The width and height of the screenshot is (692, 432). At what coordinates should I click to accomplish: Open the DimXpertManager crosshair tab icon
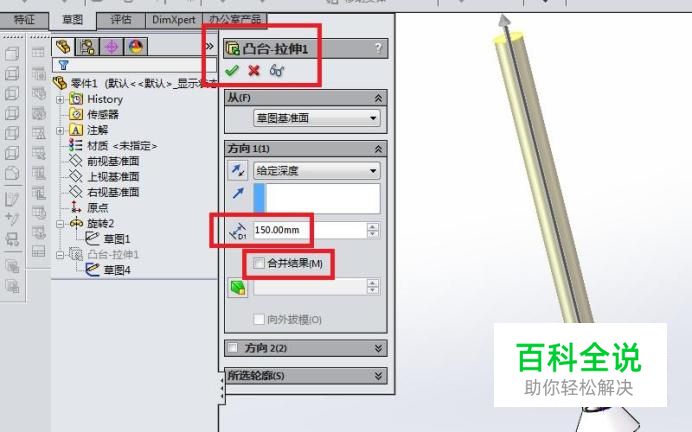tap(112, 47)
